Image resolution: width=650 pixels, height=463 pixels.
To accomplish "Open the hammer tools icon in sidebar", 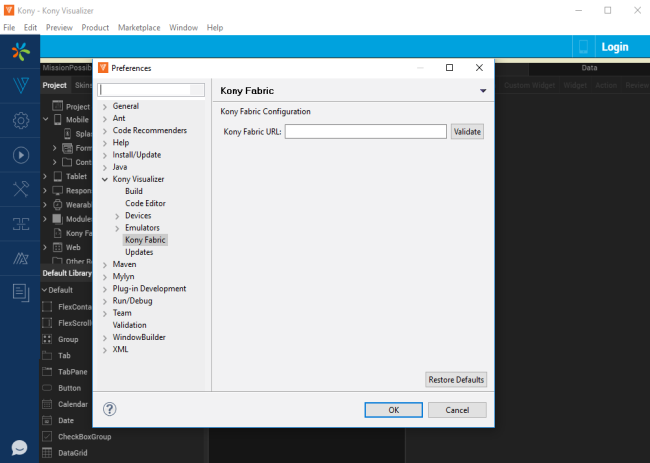I will (21, 189).
